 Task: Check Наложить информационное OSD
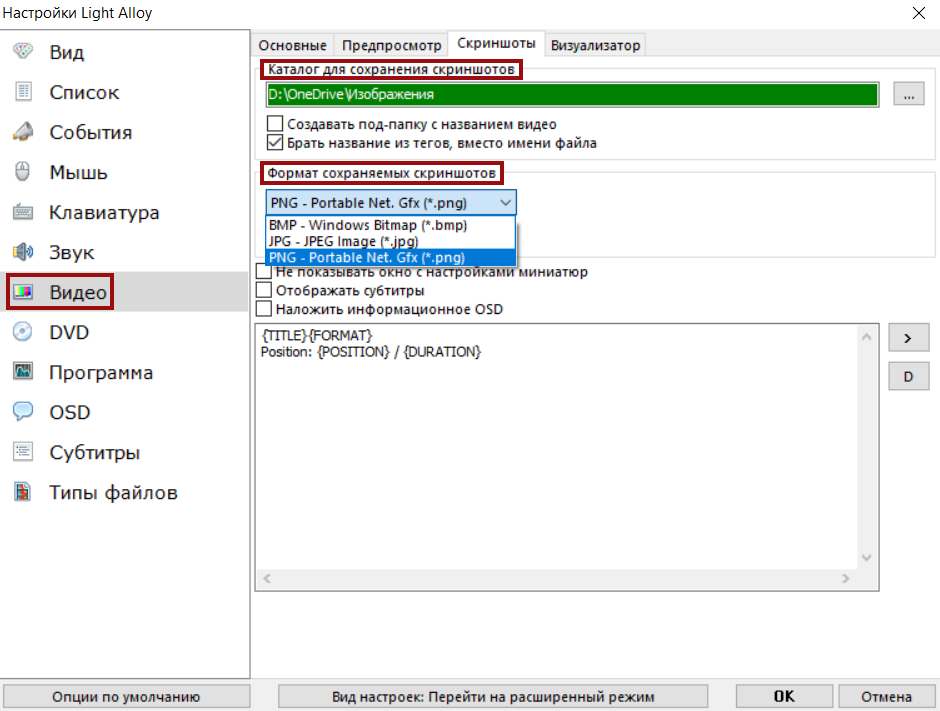(264, 309)
